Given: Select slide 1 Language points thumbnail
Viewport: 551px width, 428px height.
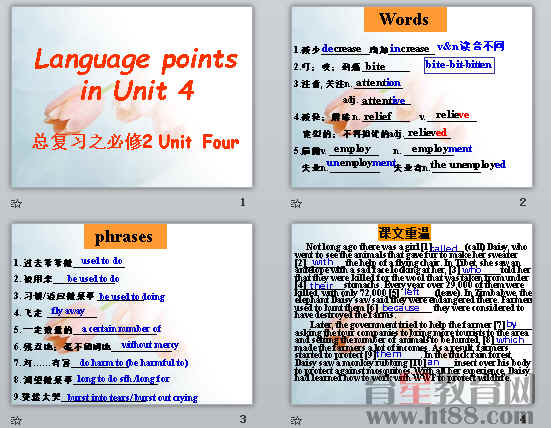Looking at the screenshot, I should 132,97.
